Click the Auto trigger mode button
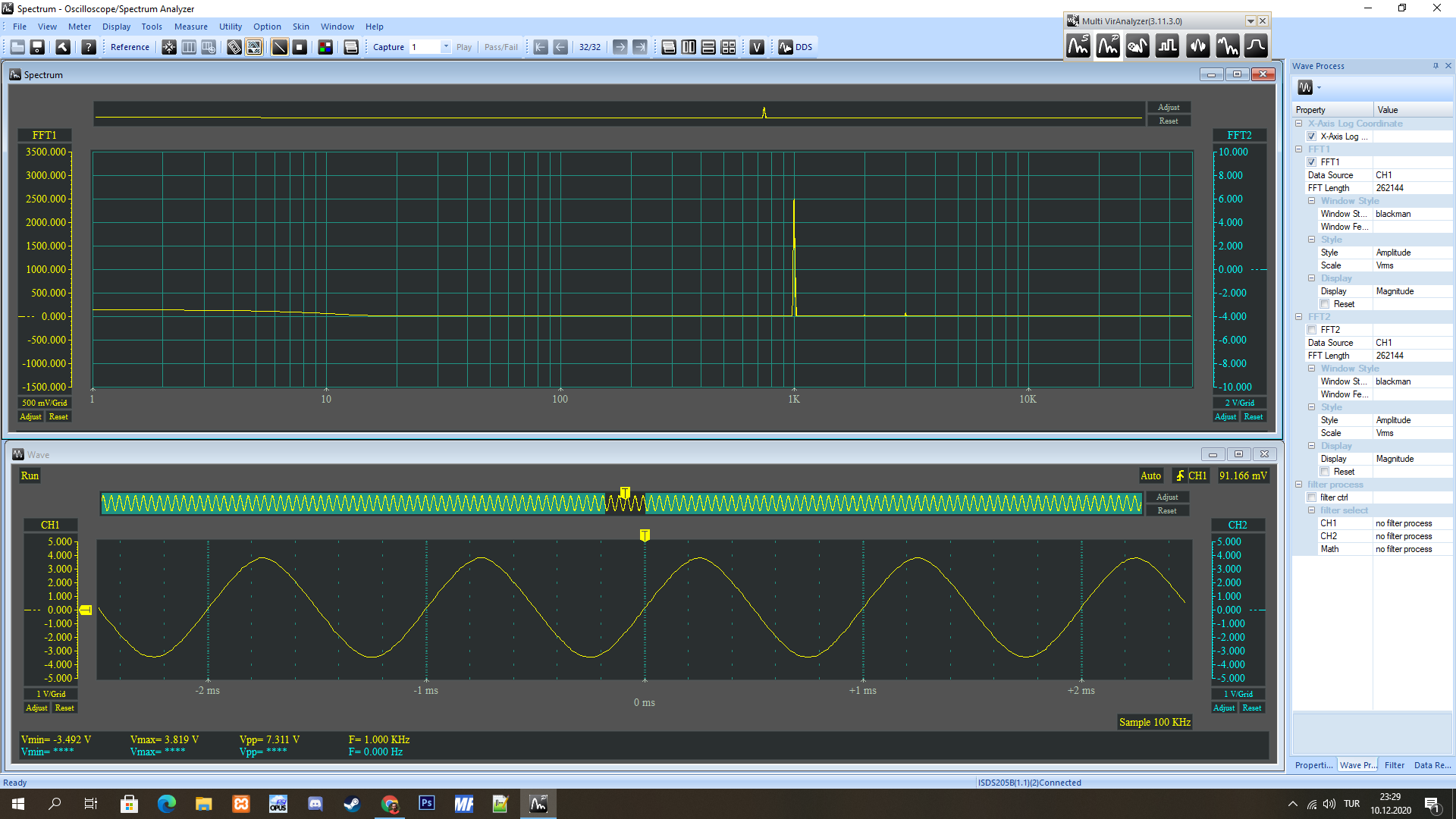This screenshot has width=1456, height=819. [x=1150, y=476]
